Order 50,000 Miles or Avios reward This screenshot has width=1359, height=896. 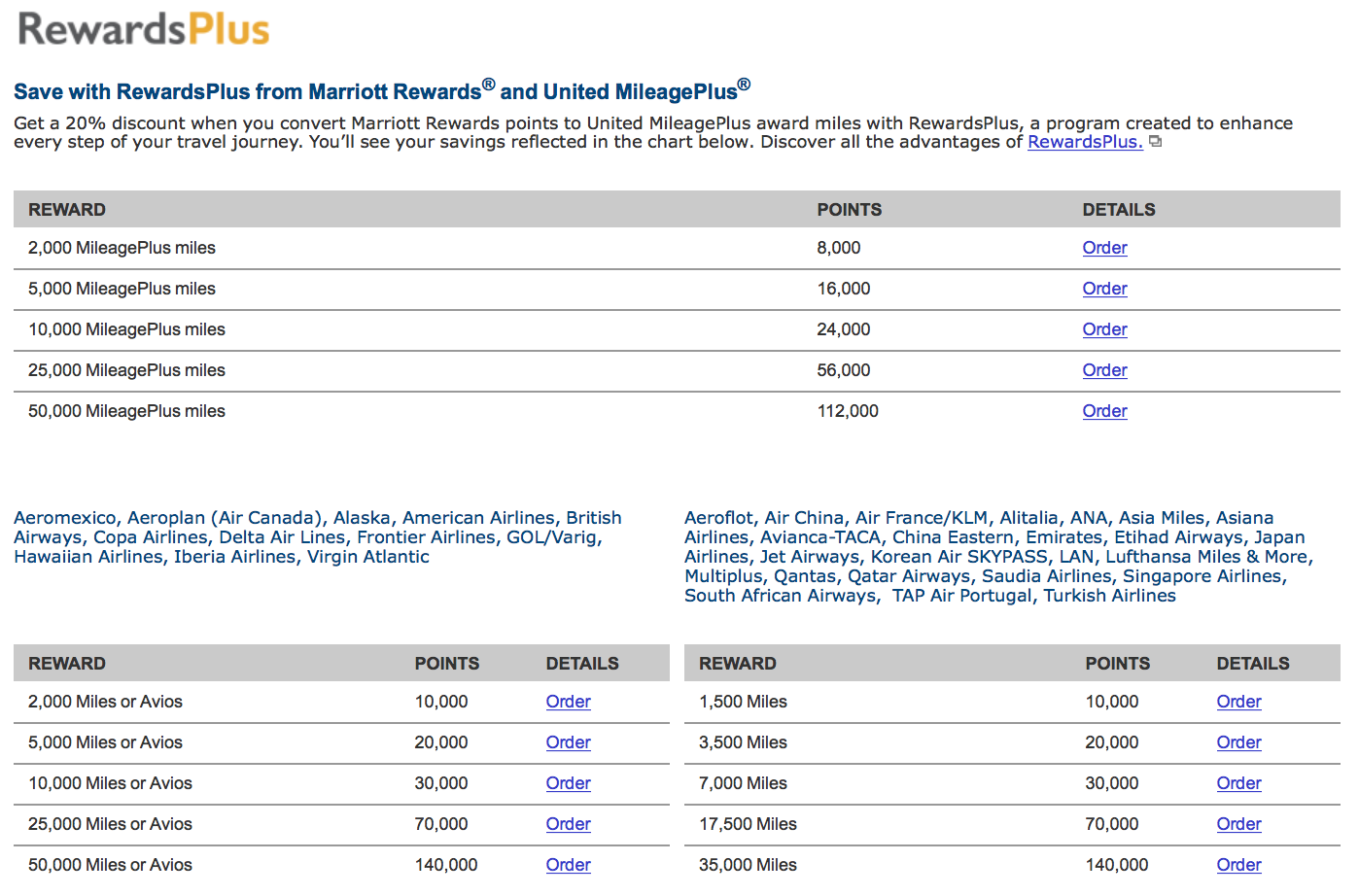[568, 865]
